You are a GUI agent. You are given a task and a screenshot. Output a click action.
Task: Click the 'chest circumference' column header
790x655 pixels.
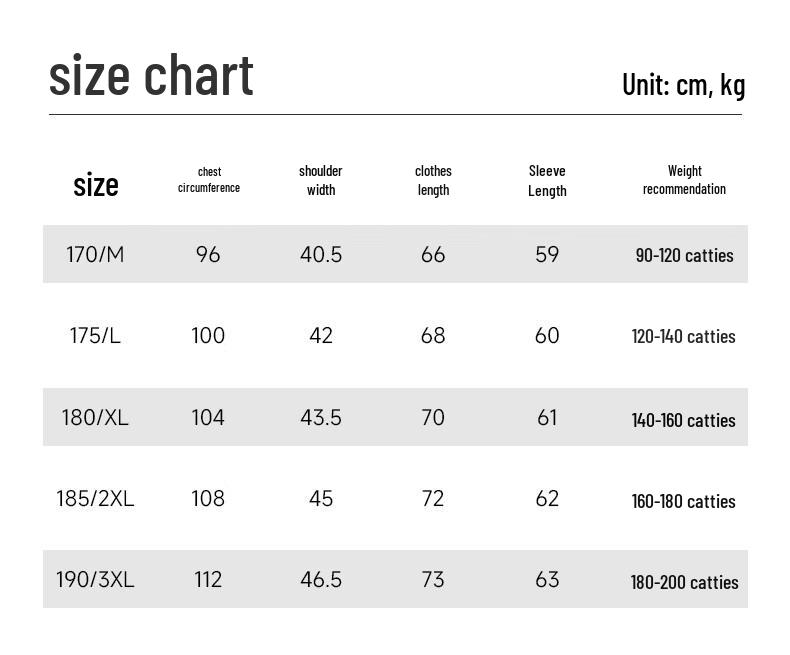point(209,180)
